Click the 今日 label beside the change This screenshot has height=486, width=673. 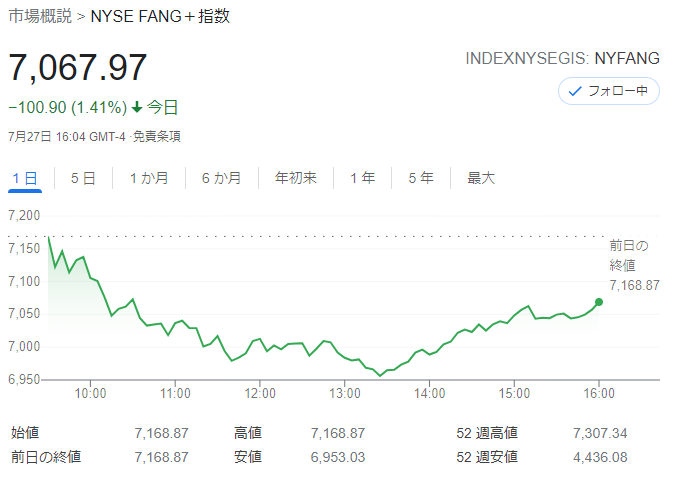163,107
